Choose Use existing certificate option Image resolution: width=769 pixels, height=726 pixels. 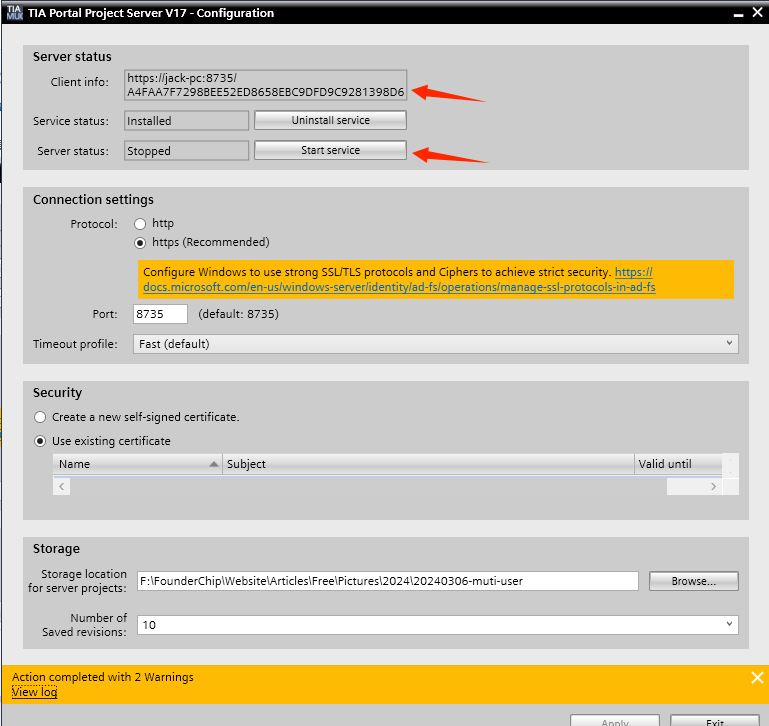pyautogui.click(x=40, y=441)
